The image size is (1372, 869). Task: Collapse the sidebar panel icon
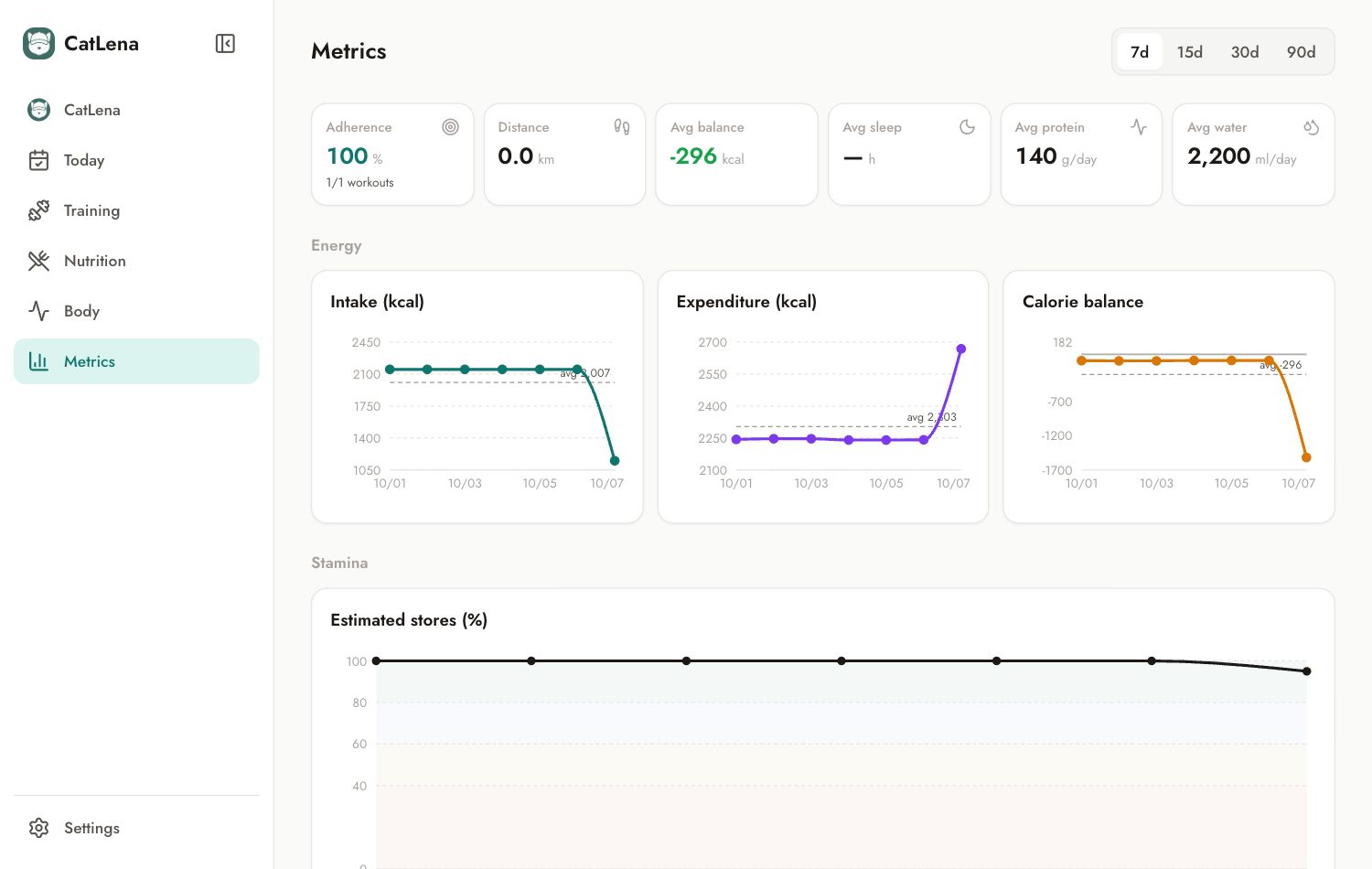coord(225,43)
